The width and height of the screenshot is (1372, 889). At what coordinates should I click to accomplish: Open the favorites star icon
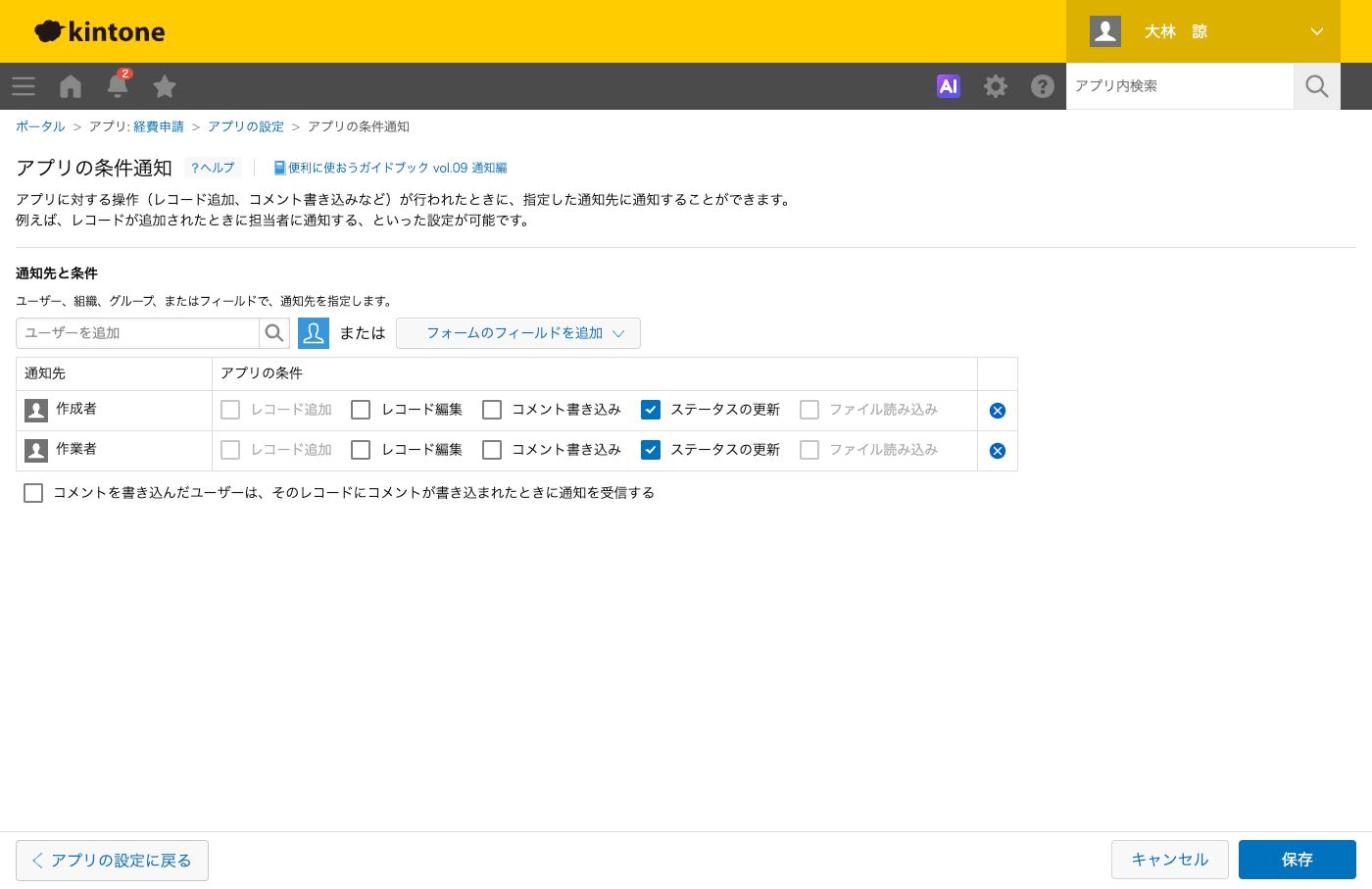pos(165,86)
